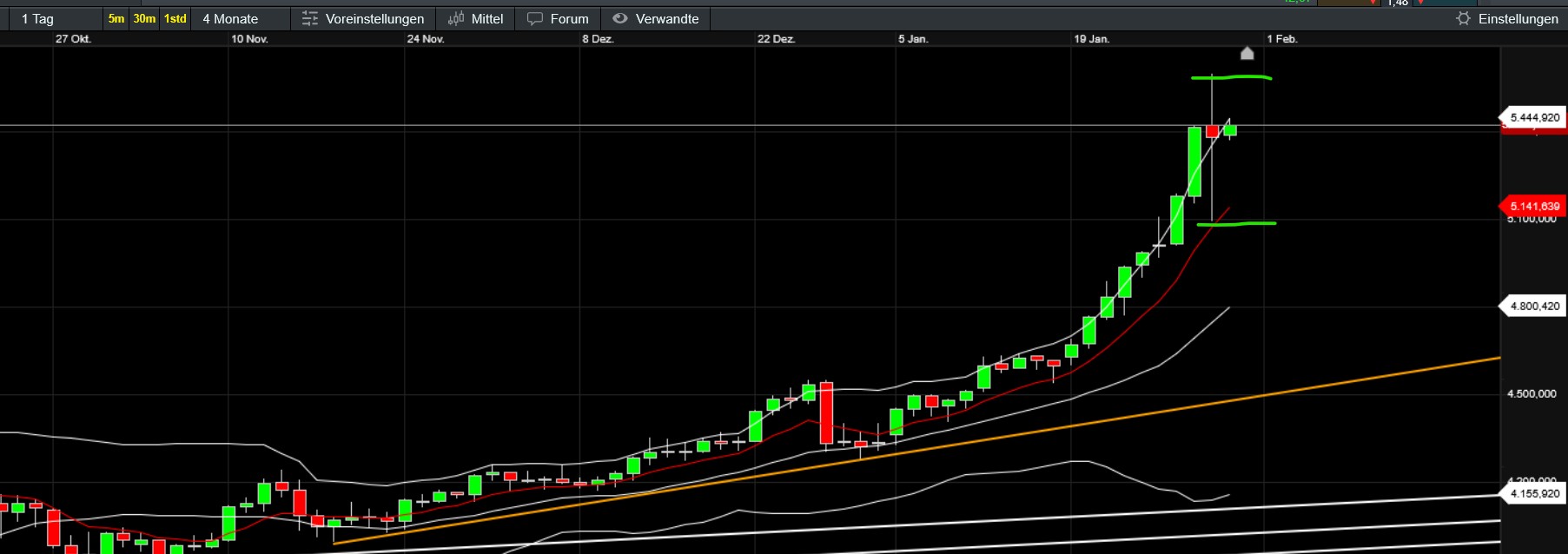Viewport: 1568px width, 554px height.
Task: Click the candlestick icon next to Mittel
Action: click(x=456, y=19)
